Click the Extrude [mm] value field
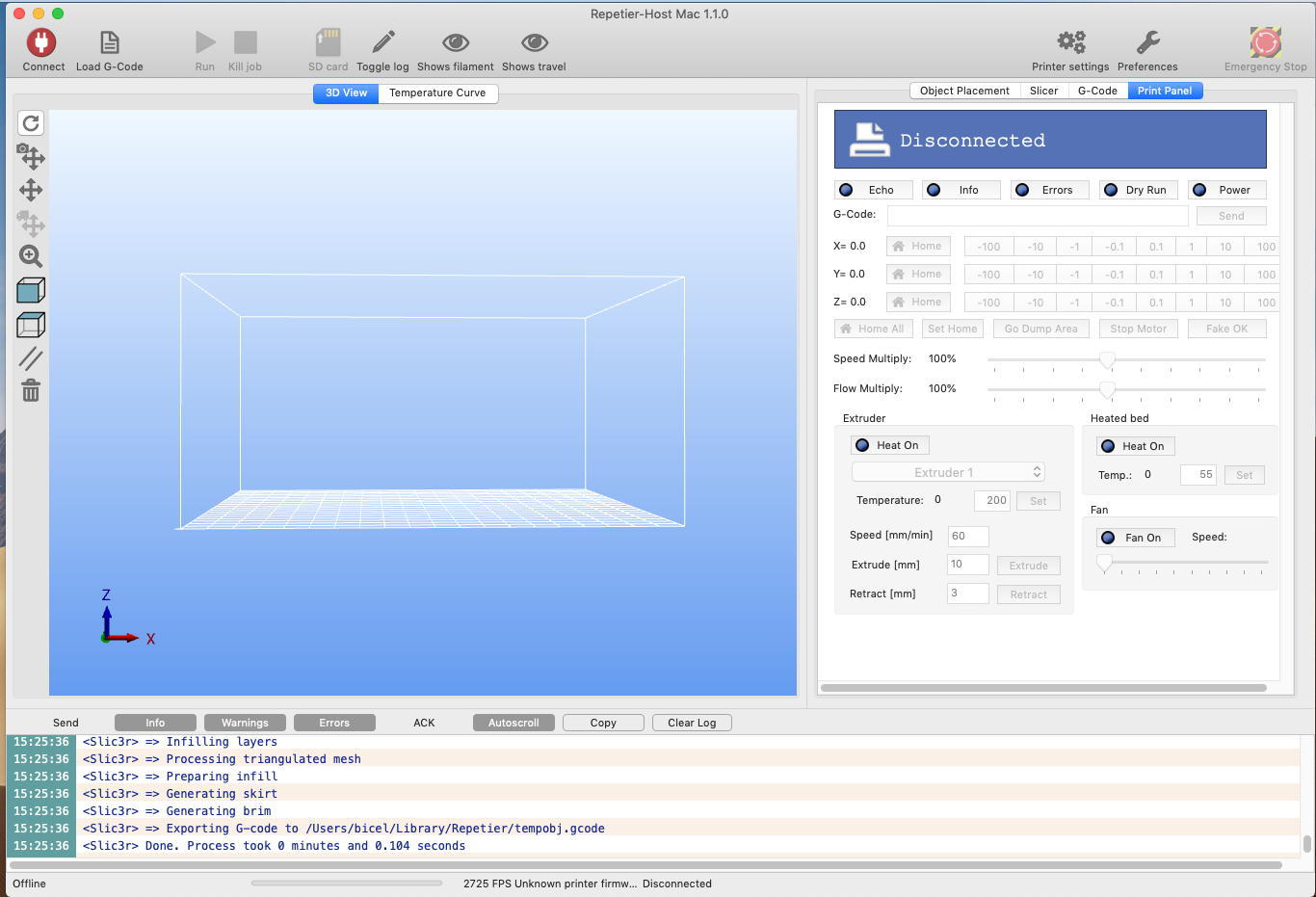 coord(968,565)
